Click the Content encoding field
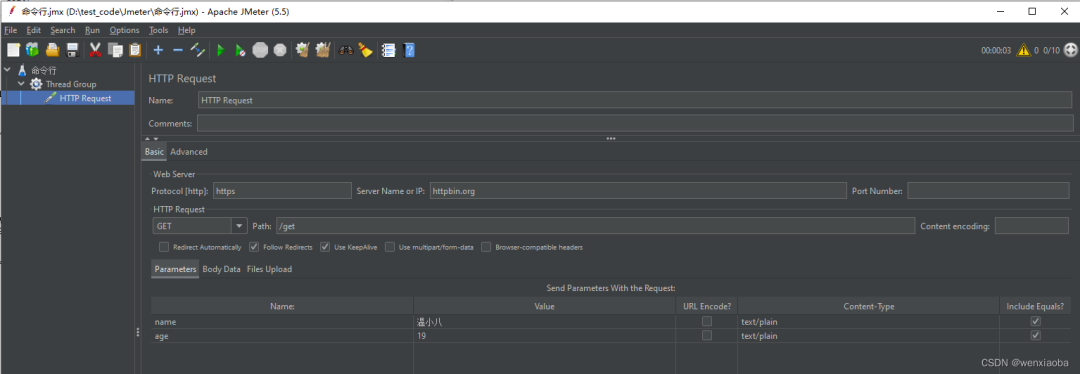The image size is (1080, 374). [1032, 226]
